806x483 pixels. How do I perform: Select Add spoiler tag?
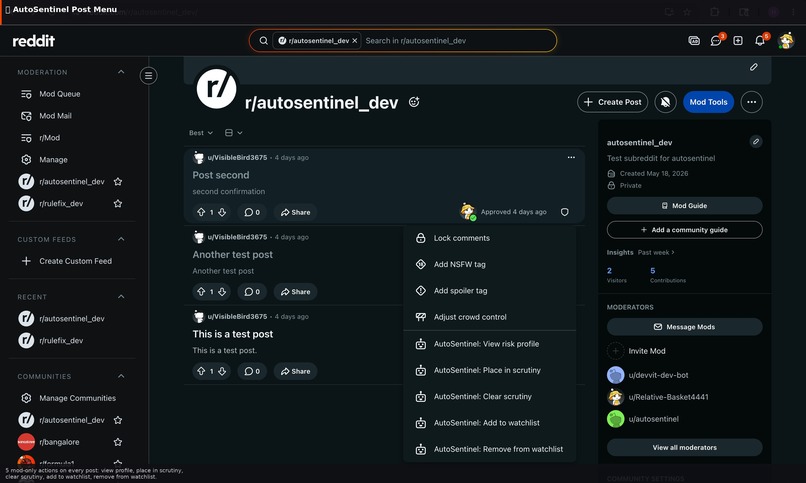(x=489, y=291)
